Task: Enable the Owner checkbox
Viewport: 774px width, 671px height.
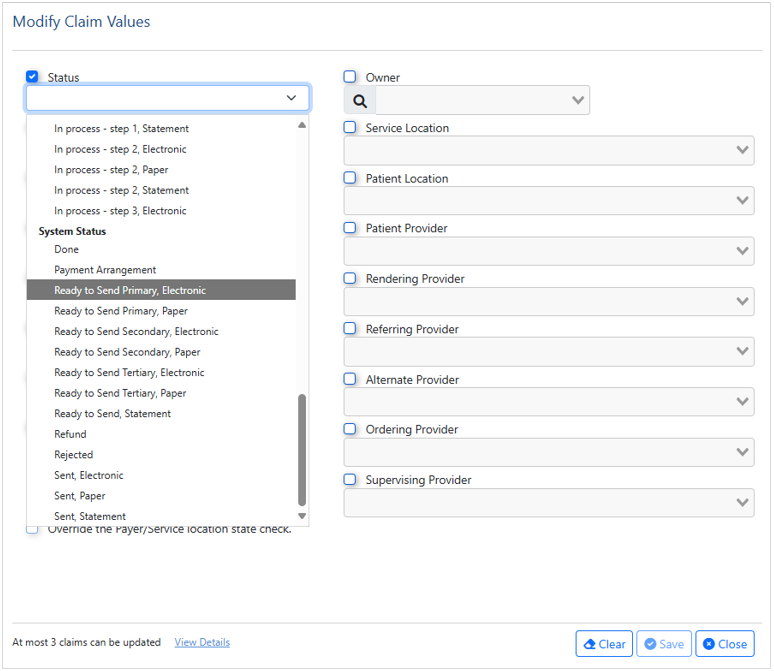Action: tap(350, 77)
